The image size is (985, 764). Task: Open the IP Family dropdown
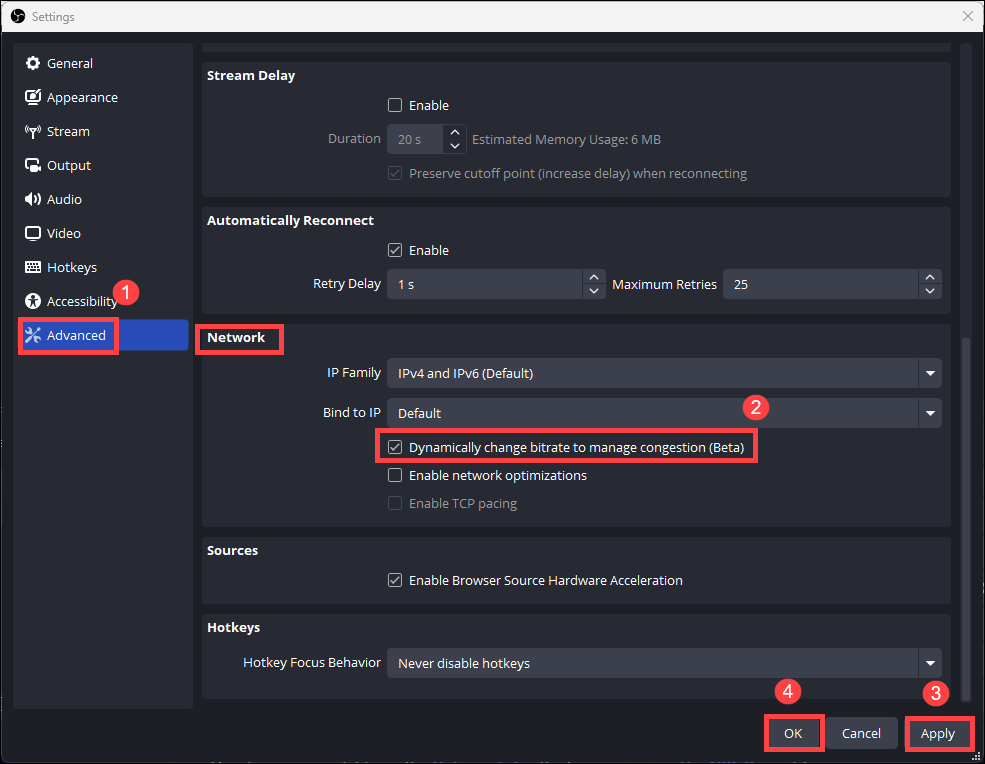click(663, 372)
